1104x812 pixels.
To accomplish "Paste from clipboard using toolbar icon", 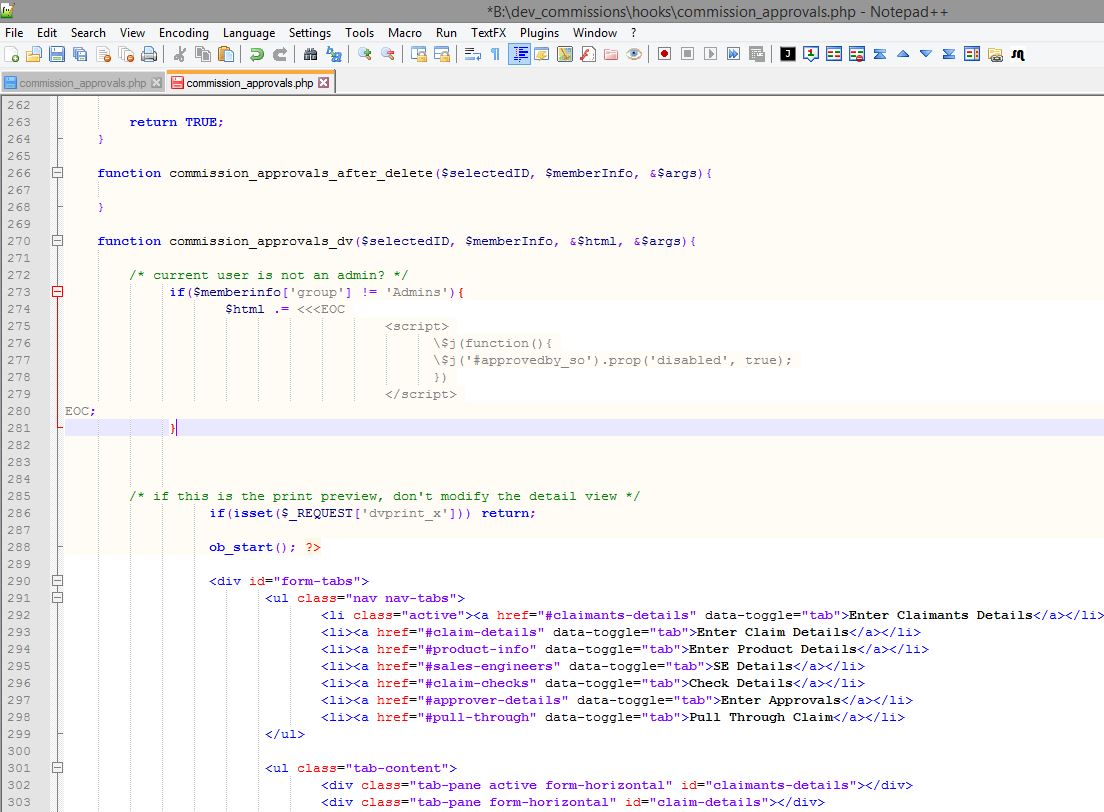I will [226, 54].
